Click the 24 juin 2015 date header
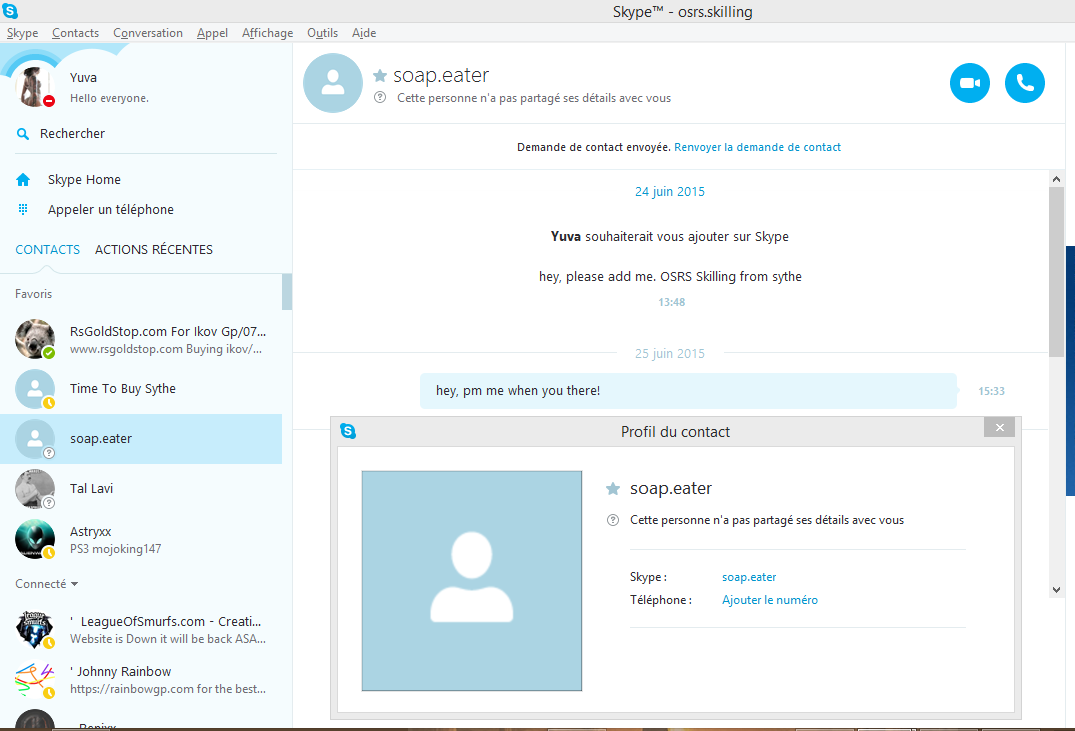Viewport: 1075px width, 731px height. (670, 191)
